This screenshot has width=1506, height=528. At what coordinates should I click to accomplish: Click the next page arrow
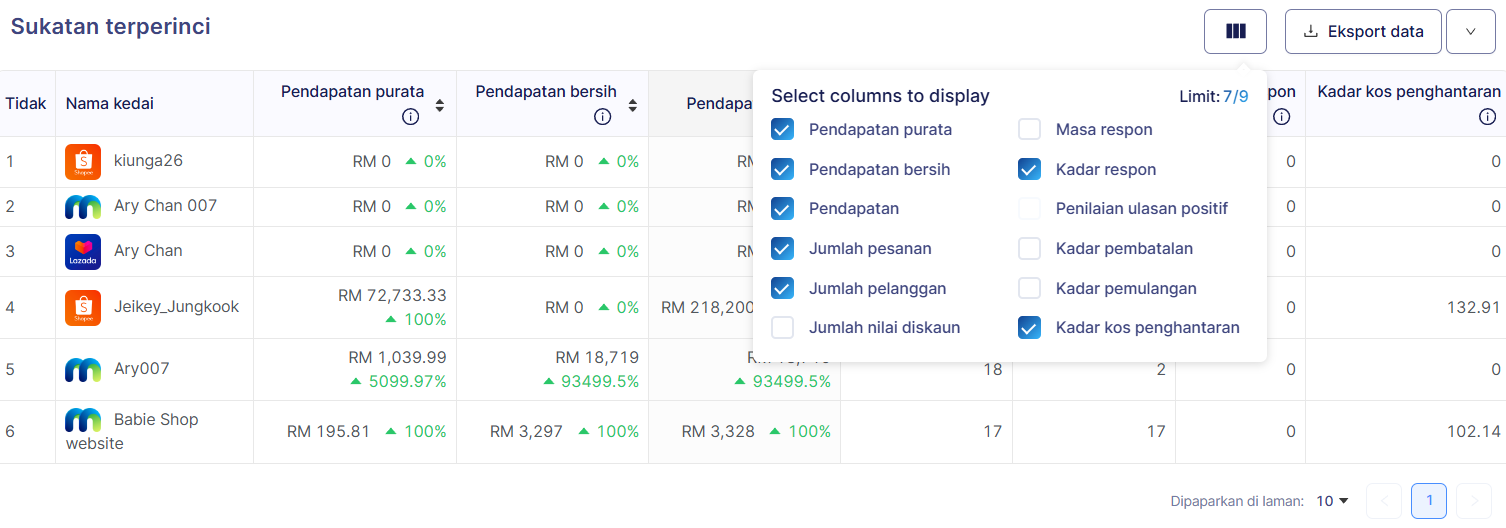coord(1474,501)
